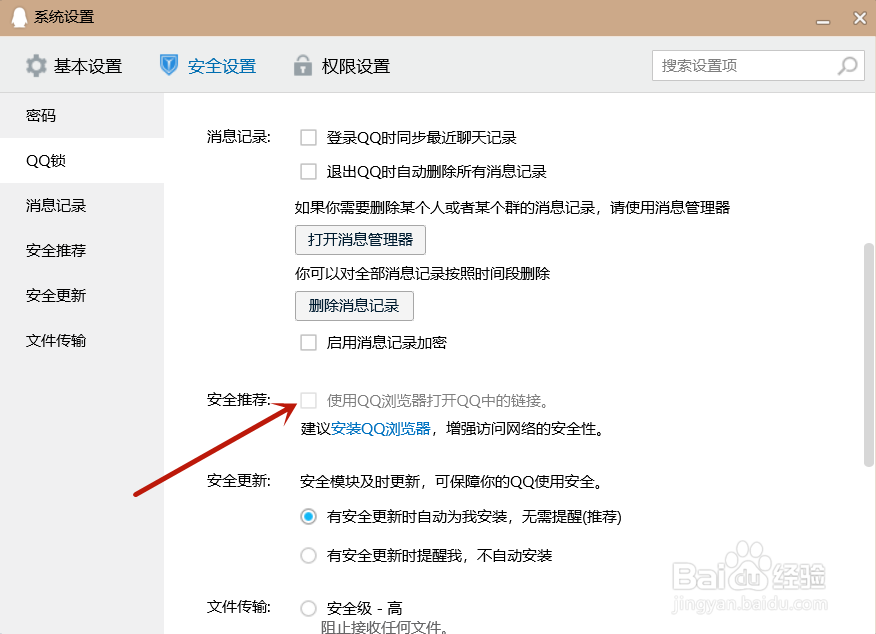Viewport: 876px width, 634px height.
Task: Select 有安全更新时提醒我，不自动安装 radio option
Action: pos(308,556)
